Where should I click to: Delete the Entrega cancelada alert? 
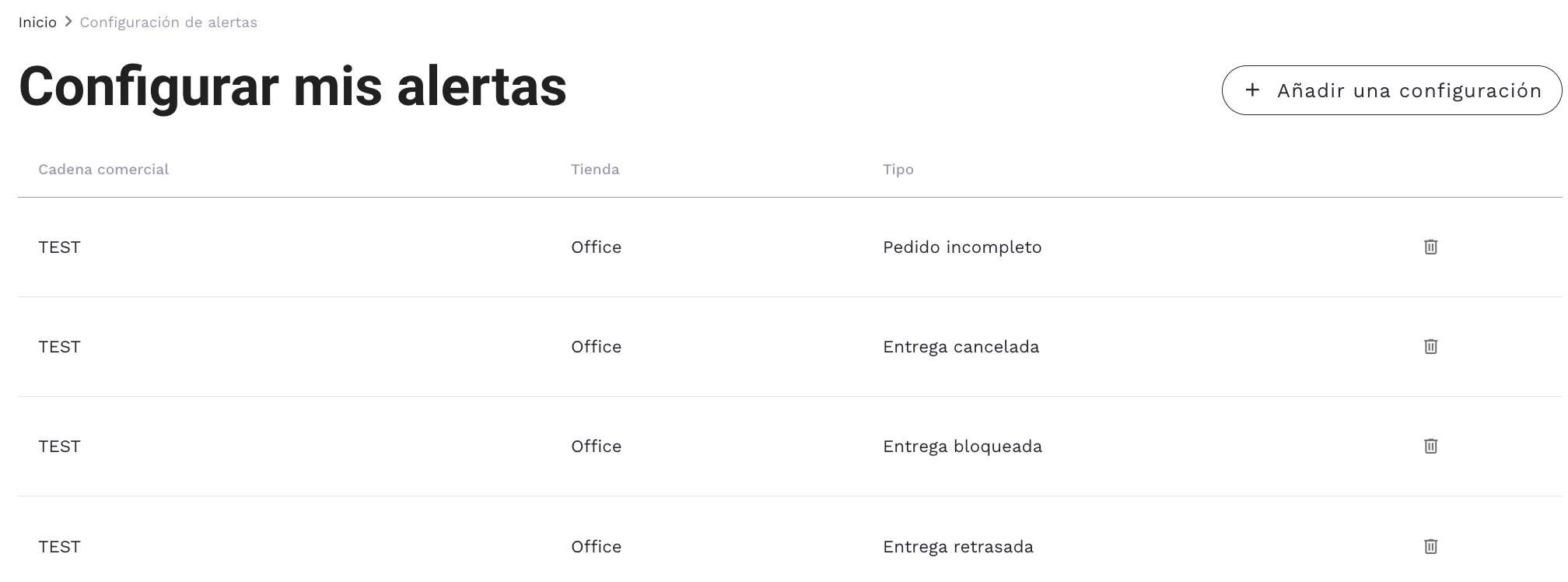[x=1430, y=346]
